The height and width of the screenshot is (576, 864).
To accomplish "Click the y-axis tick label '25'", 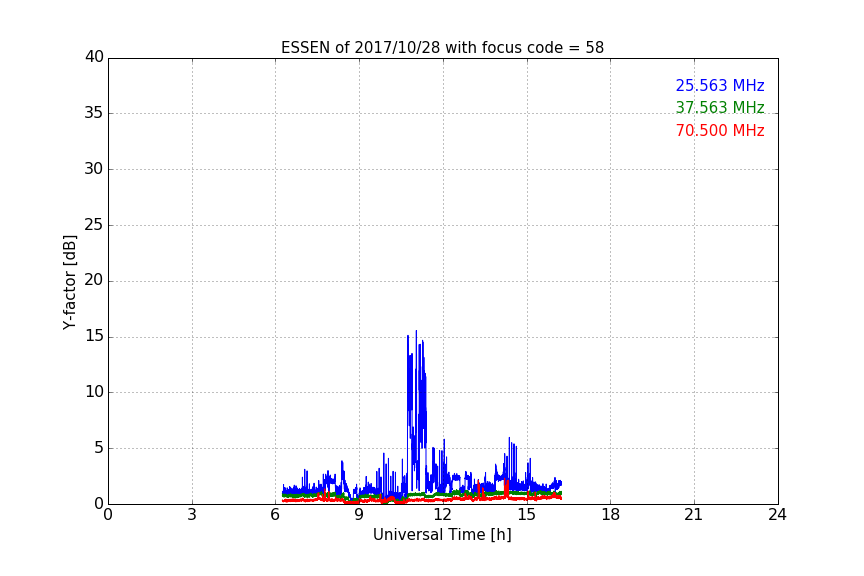I will (x=94, y=224).
